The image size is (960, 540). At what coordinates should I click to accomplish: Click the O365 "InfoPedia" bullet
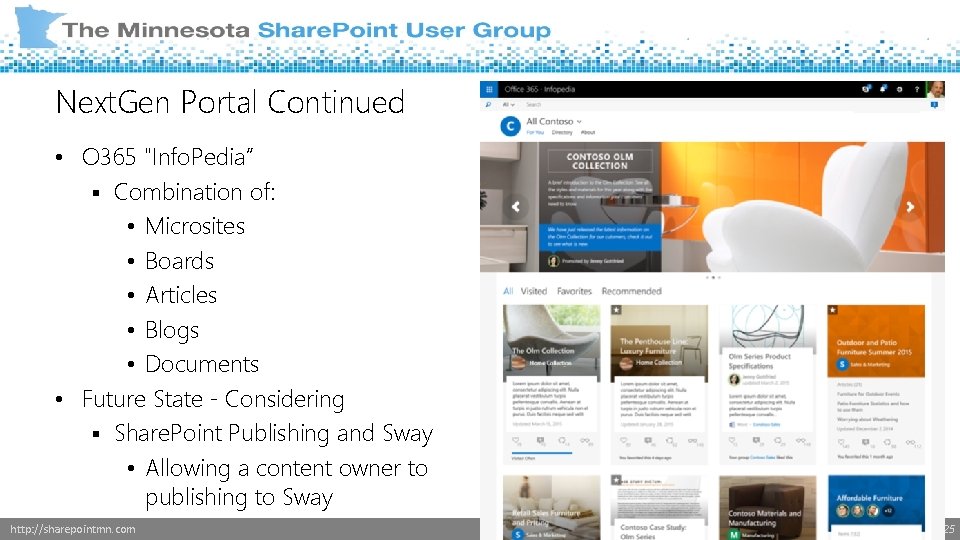pos(167,157)
